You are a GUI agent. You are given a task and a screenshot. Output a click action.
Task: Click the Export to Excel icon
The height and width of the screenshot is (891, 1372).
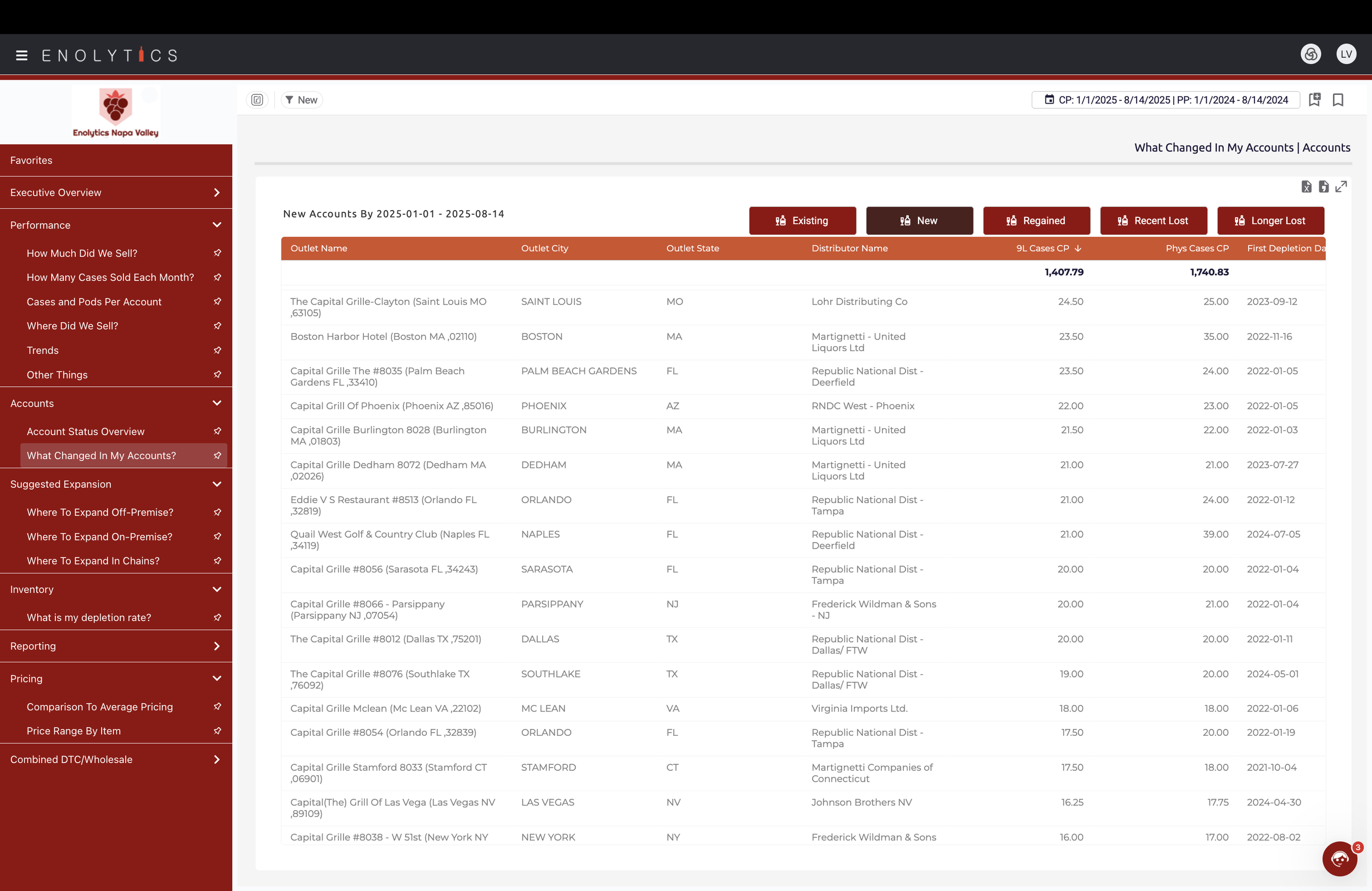pyautogui.click(x=1306, y=187)
